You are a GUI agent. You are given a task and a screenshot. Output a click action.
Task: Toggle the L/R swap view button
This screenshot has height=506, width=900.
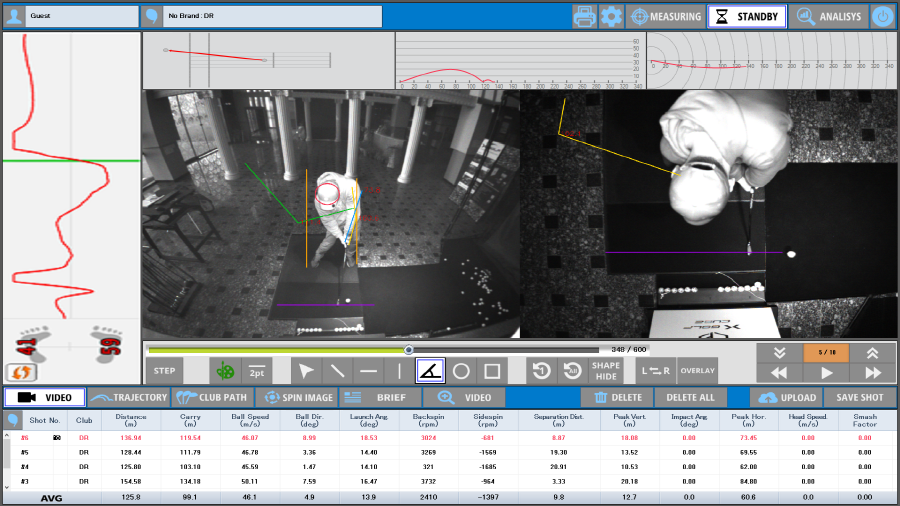[656, 371]
